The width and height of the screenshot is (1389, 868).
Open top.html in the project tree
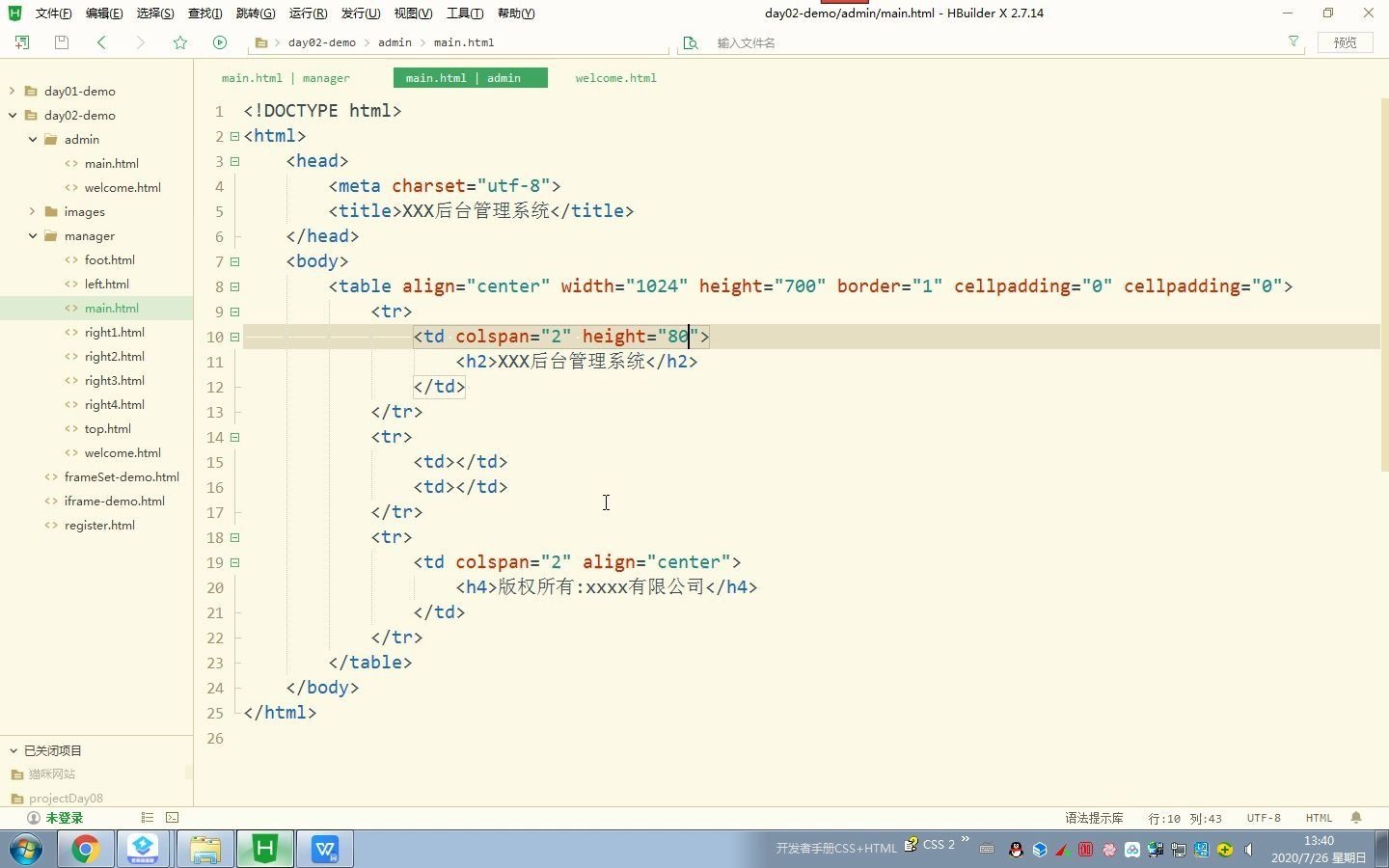[108, 428]
